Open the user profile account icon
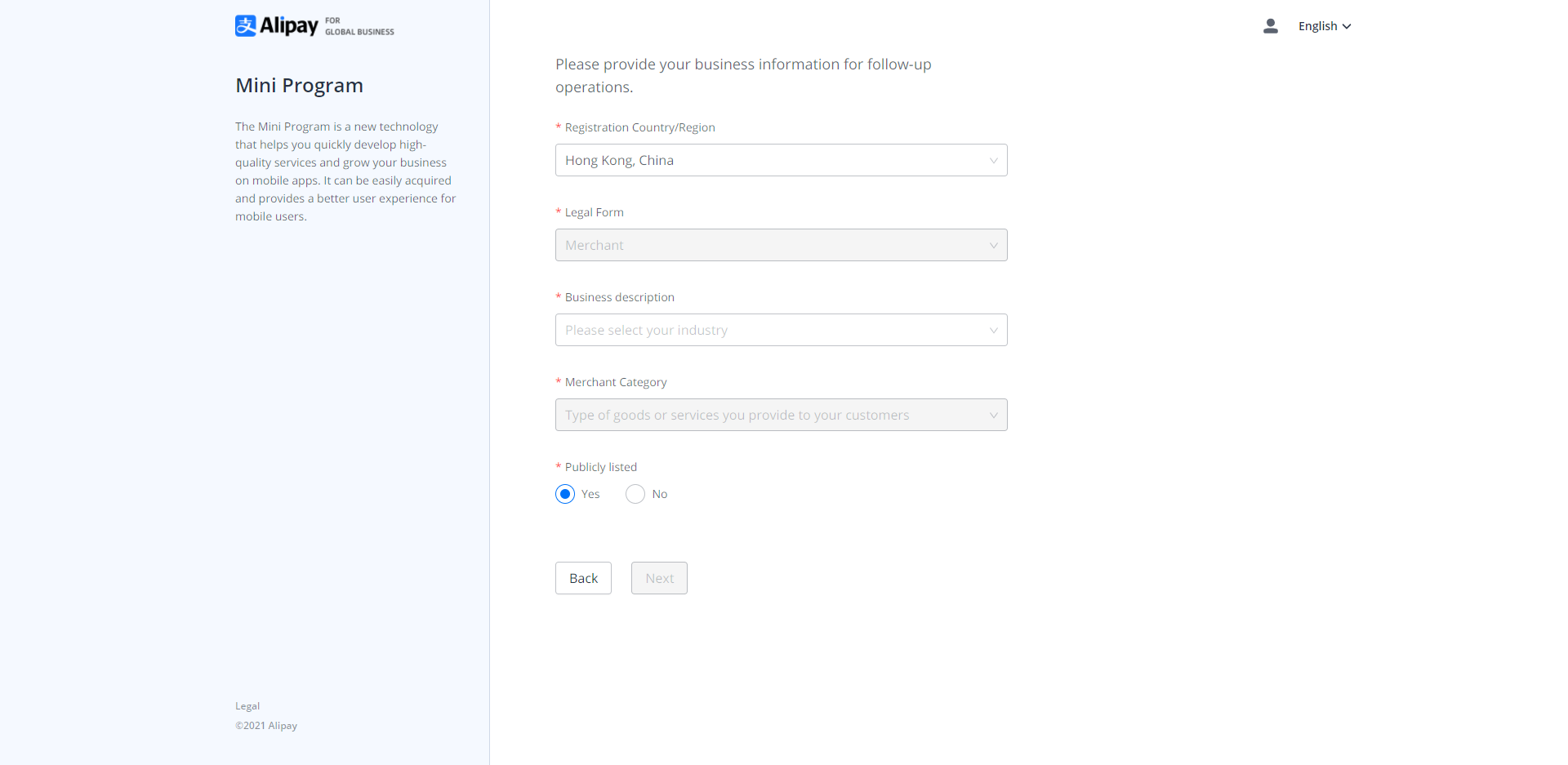Image resolution: width=1568 pixels, height=765 pixels. click(1270, 26)
